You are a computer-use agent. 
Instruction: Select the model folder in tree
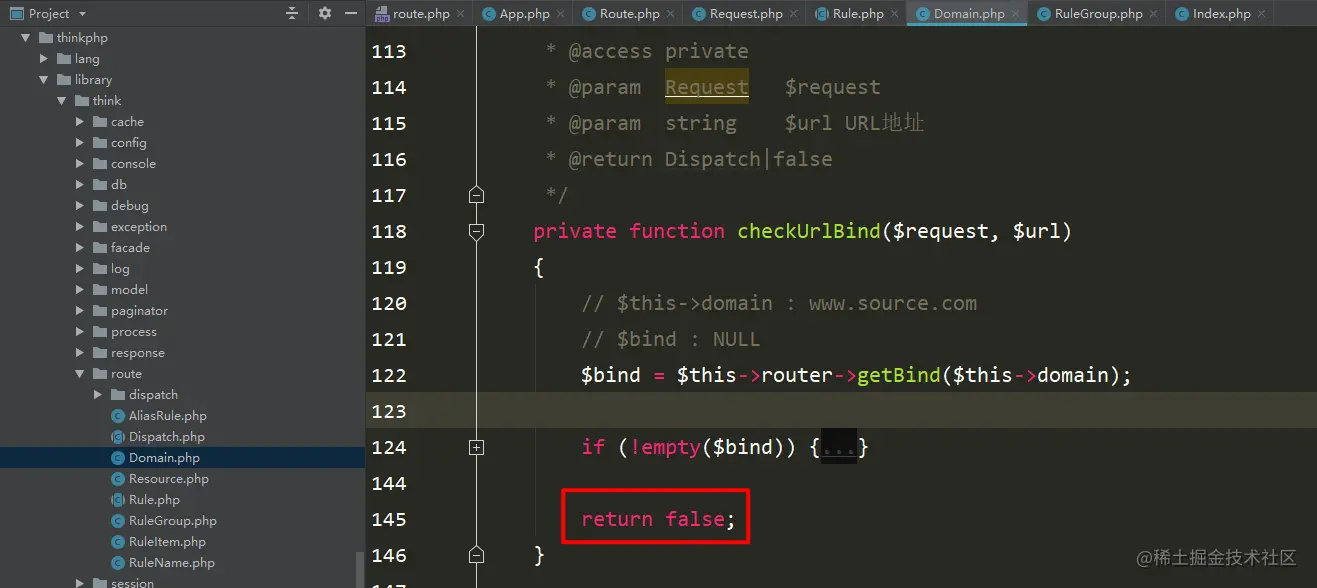[129, 290]
